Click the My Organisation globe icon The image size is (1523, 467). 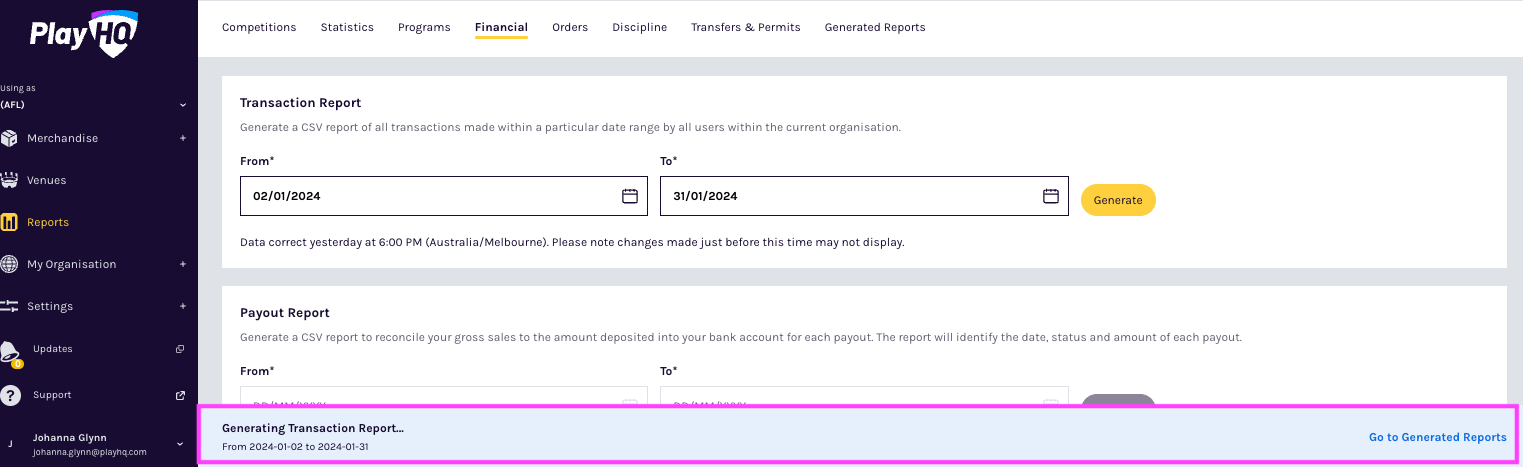[x=10, y=264]
